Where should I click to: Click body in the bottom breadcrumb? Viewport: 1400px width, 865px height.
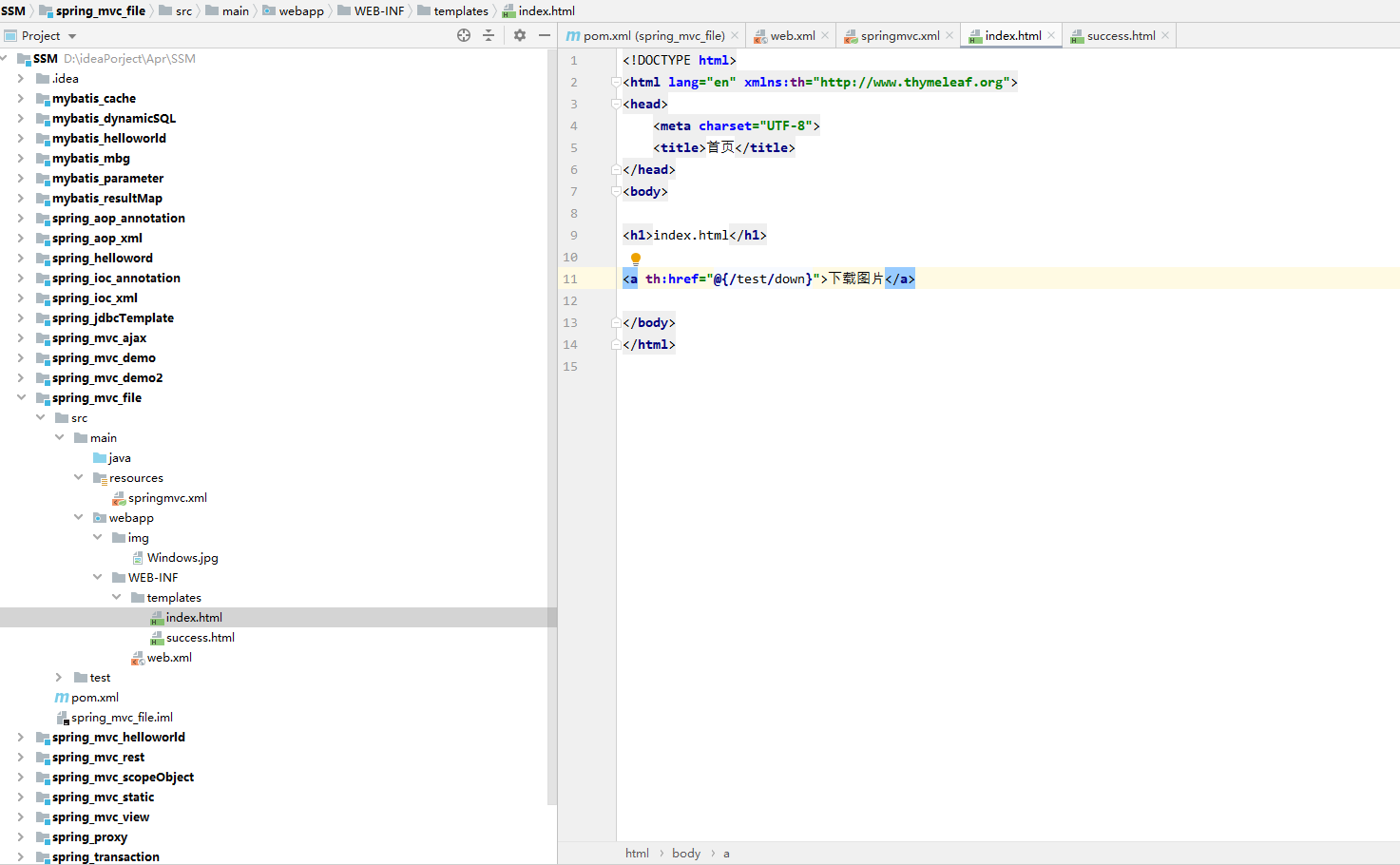point(686,854)
